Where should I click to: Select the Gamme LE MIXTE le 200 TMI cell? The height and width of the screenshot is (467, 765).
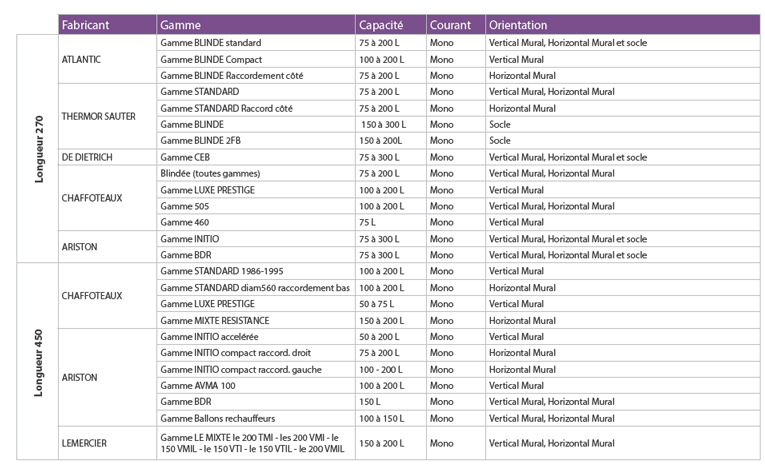pos(256,443)
